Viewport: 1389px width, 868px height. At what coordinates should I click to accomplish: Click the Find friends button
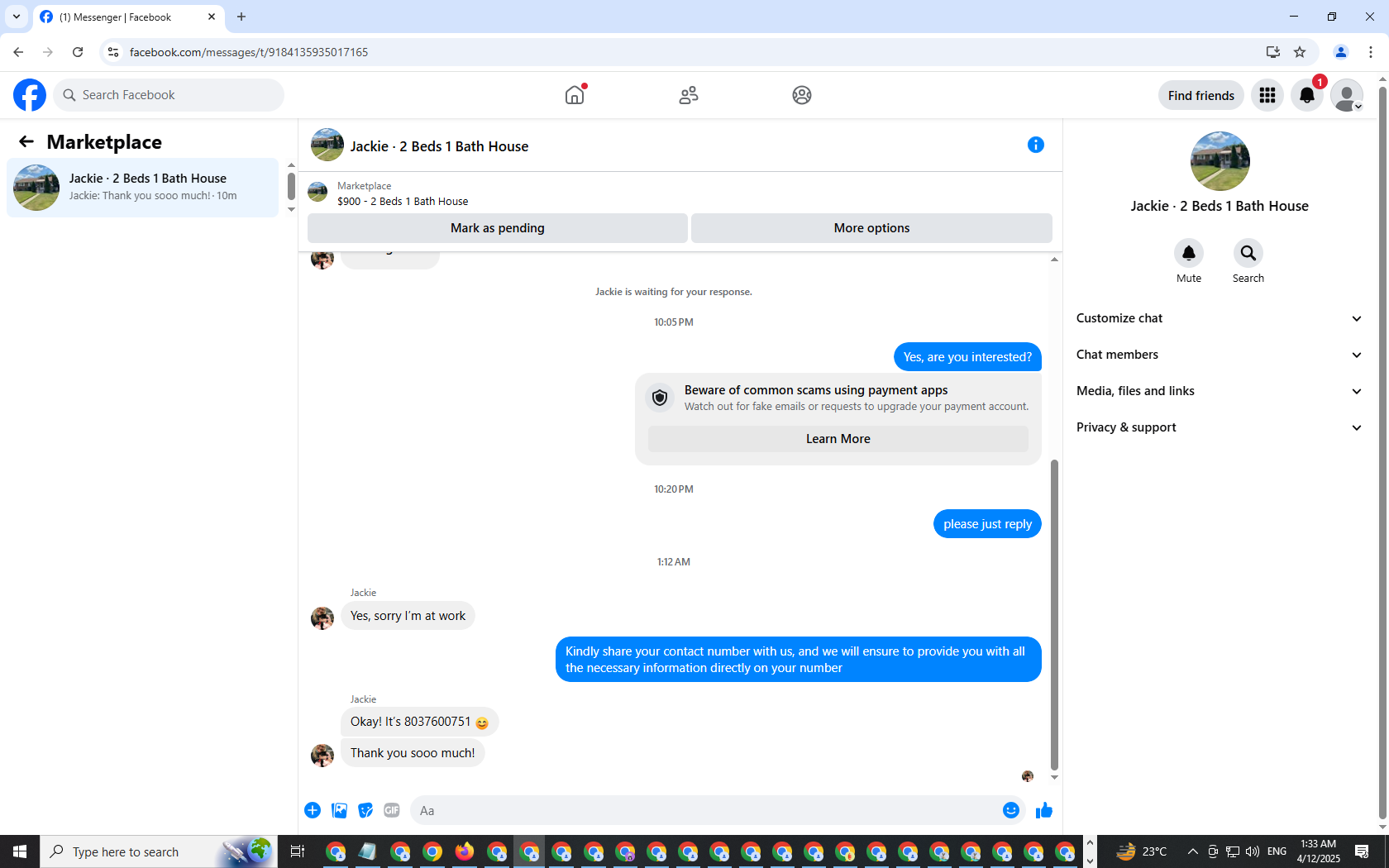pyautogui.click(x=1201, y=95)
